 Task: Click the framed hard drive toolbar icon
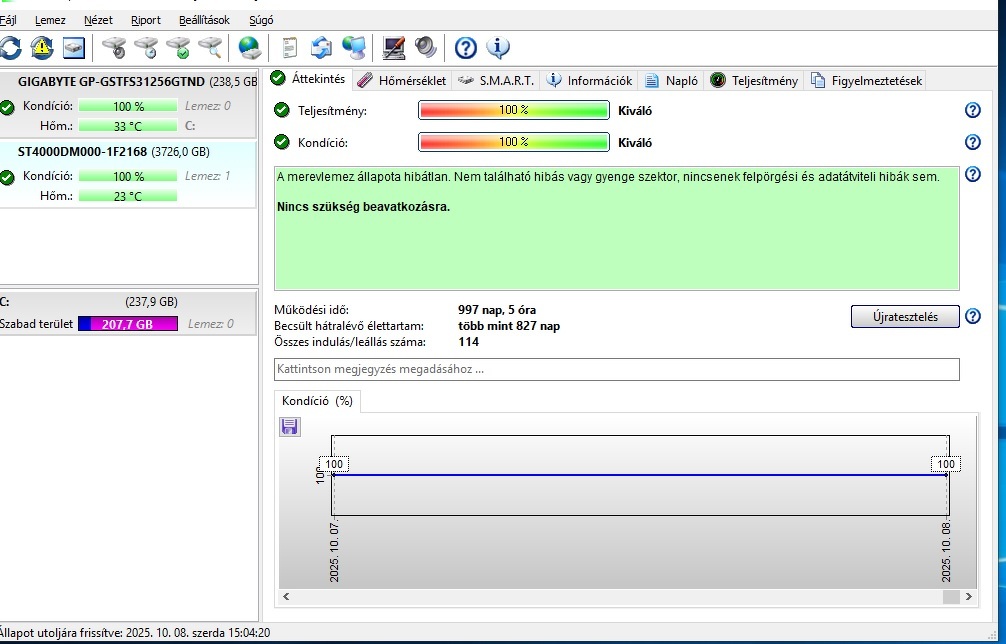[x=74, y=47]
